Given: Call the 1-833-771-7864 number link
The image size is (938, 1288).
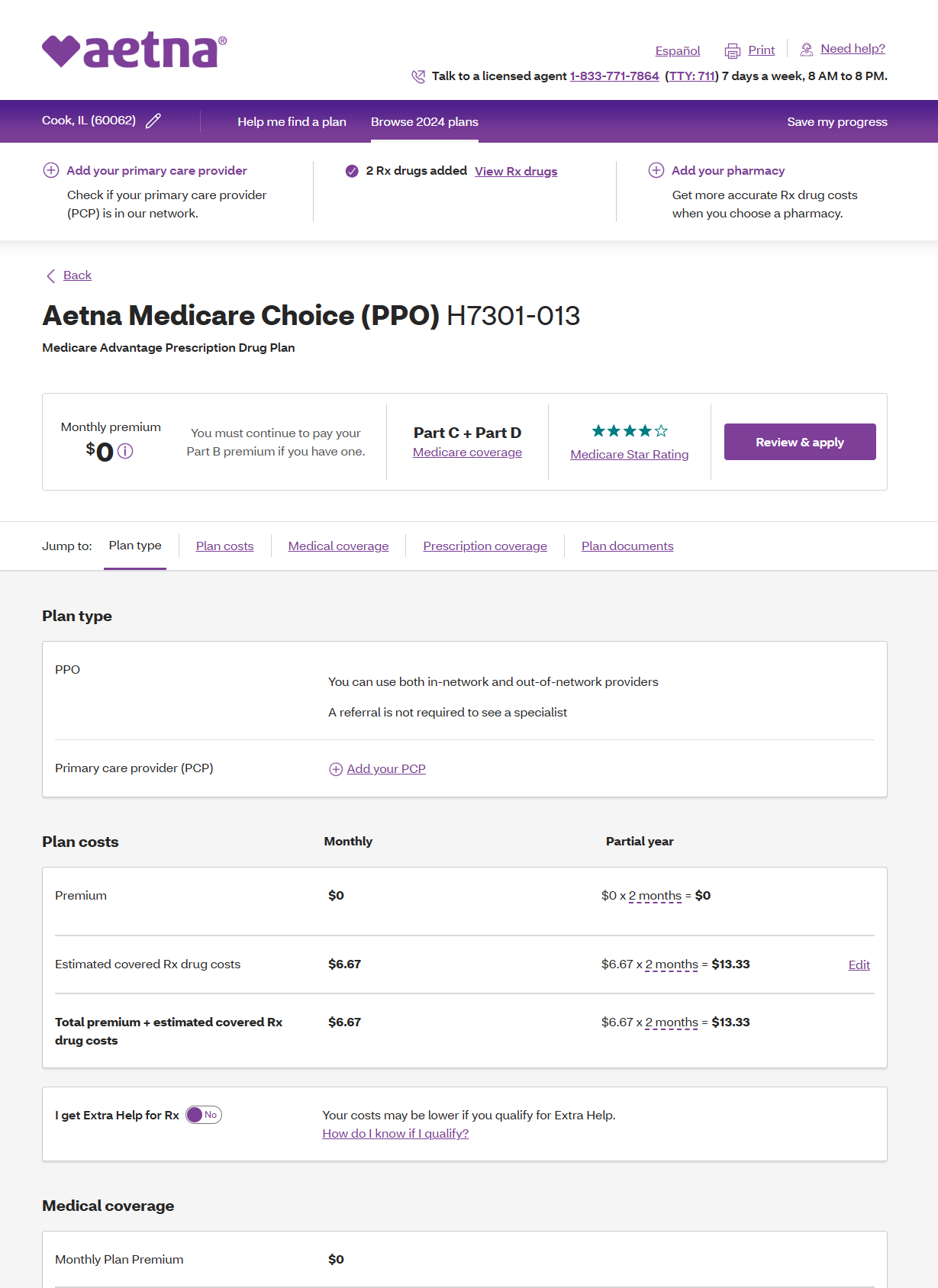Looking at the screenshot, I should tap(614, 76).
